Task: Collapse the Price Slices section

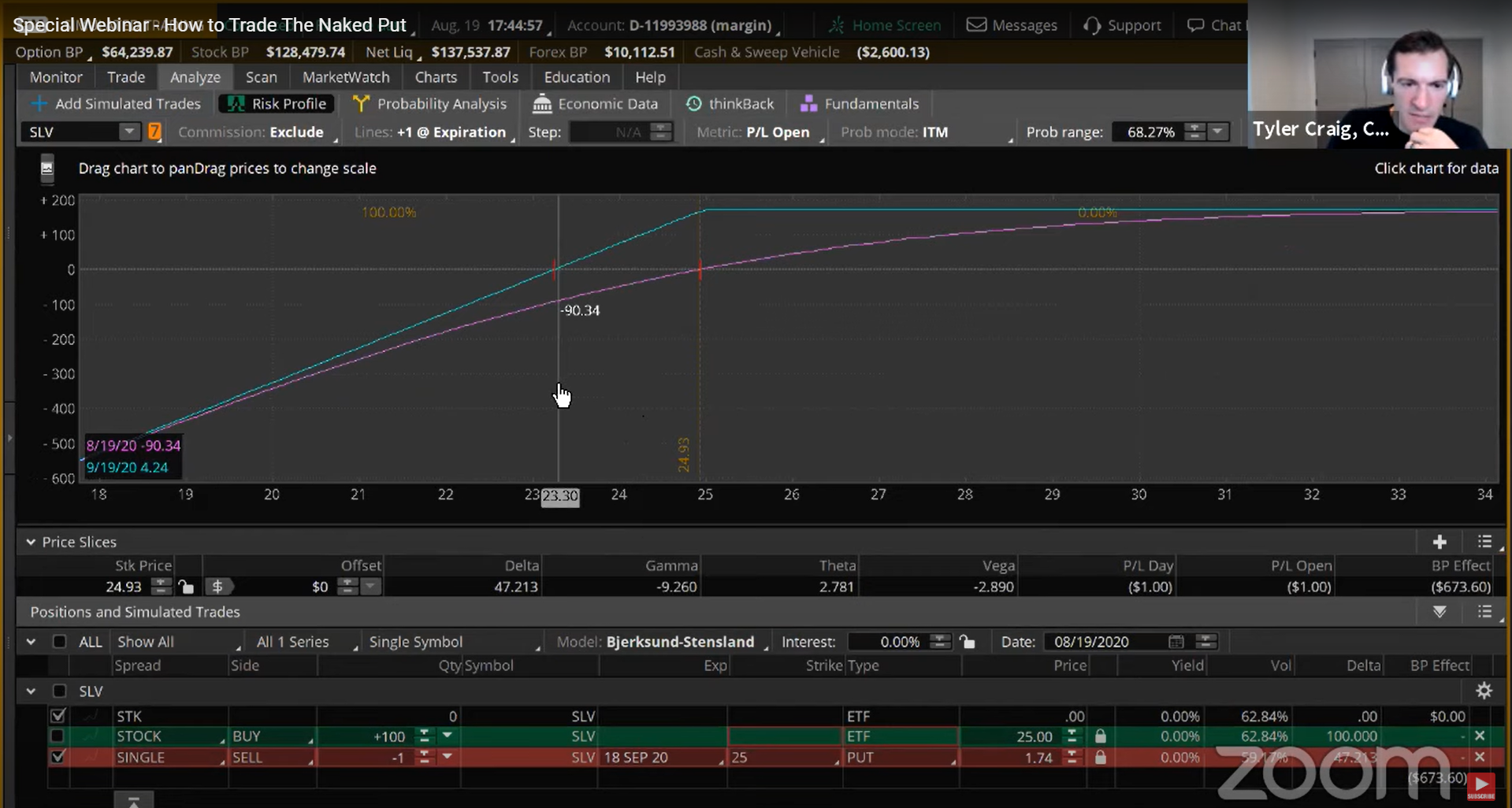Action: 31,542
